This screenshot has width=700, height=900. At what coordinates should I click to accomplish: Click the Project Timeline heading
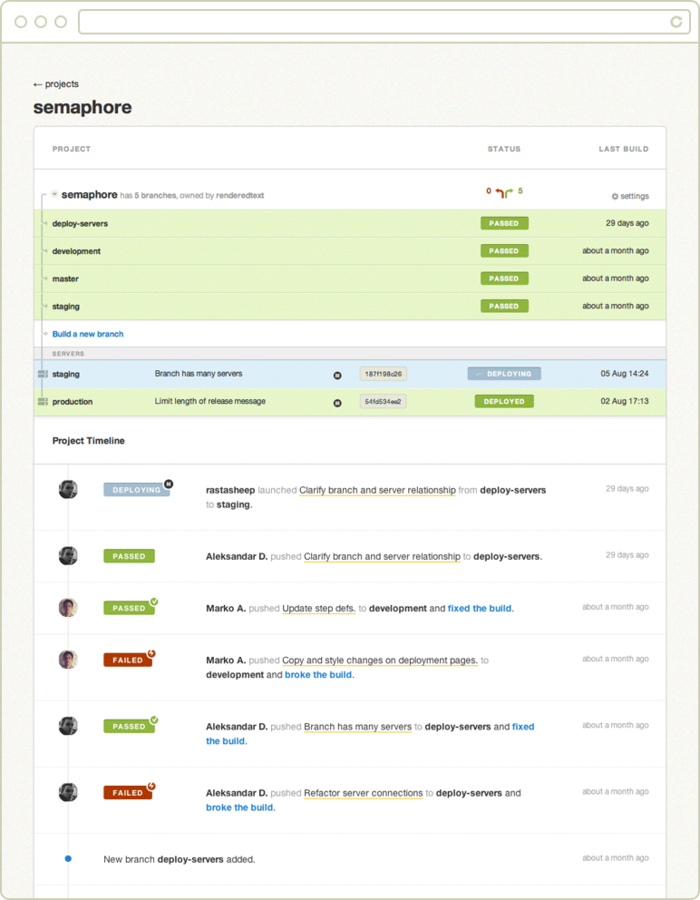88,441
